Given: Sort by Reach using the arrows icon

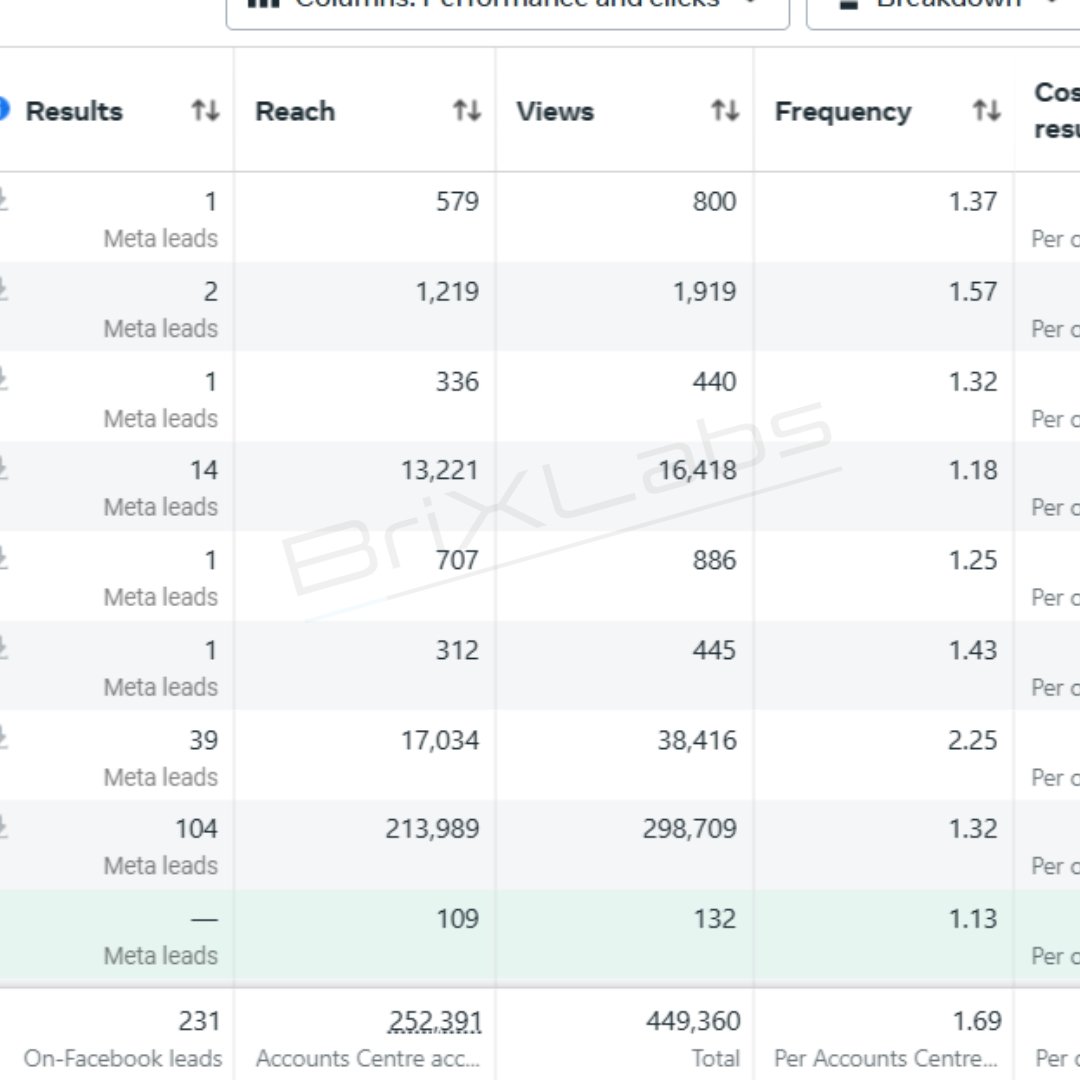Looking at the screenshot, I should click(x=467, y=110).
